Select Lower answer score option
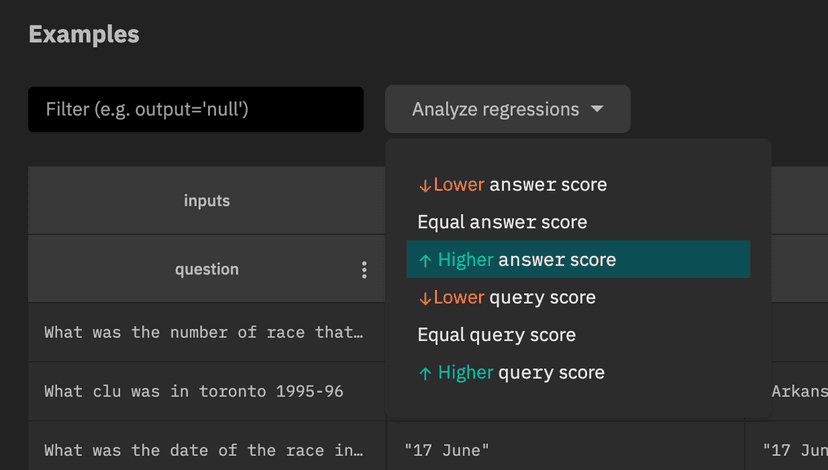 point(512,185)
